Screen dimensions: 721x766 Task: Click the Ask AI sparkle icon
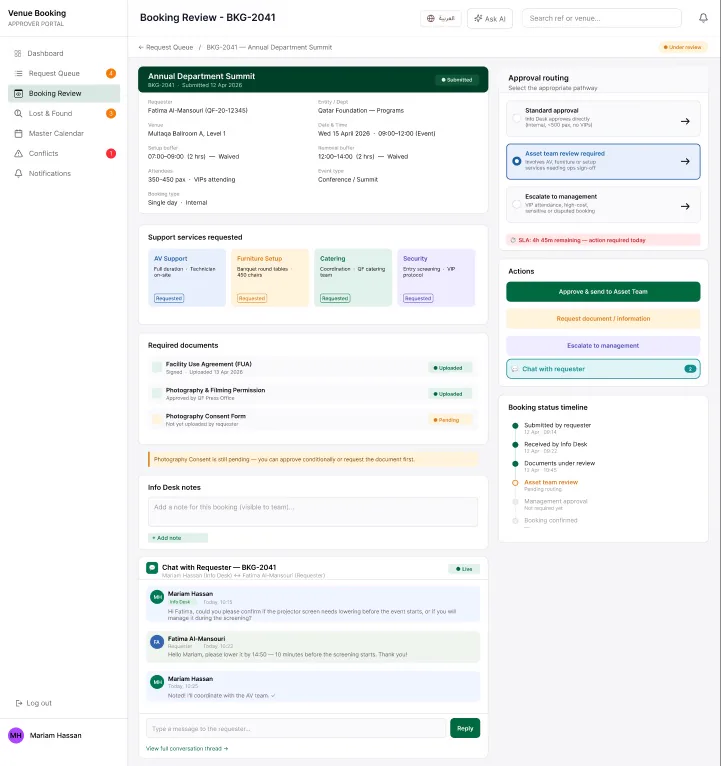click(x=478, y=19)
